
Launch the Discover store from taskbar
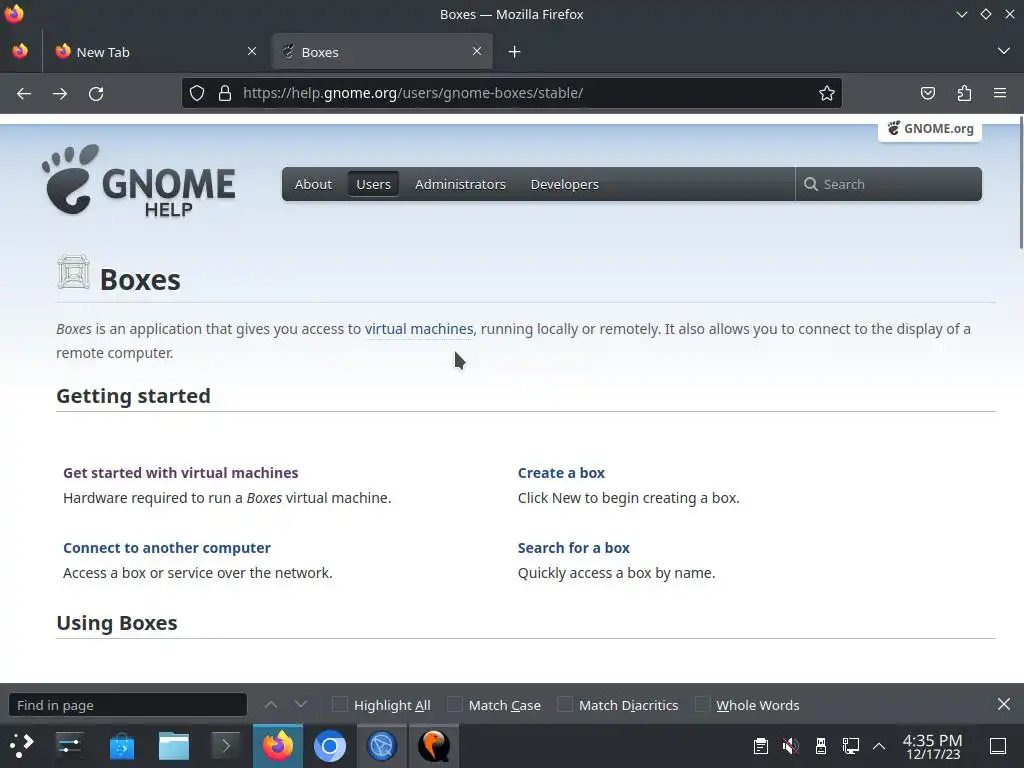[121, 746]
